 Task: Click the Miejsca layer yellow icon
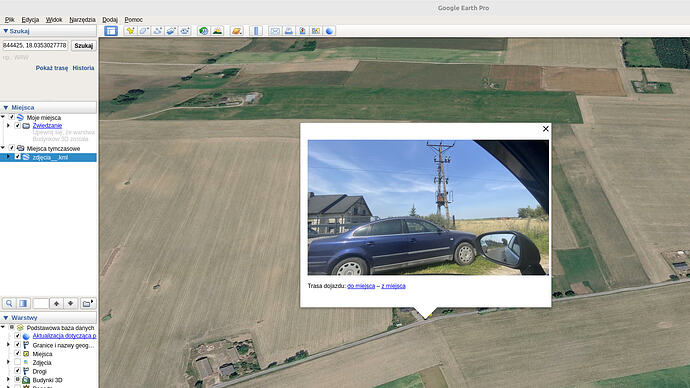pos(26,354)
